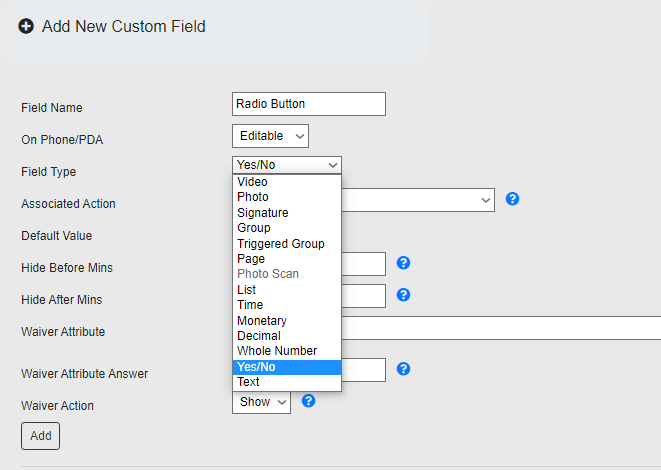Open the On Phone/PDA Editable dropdown

click(270, 135)
